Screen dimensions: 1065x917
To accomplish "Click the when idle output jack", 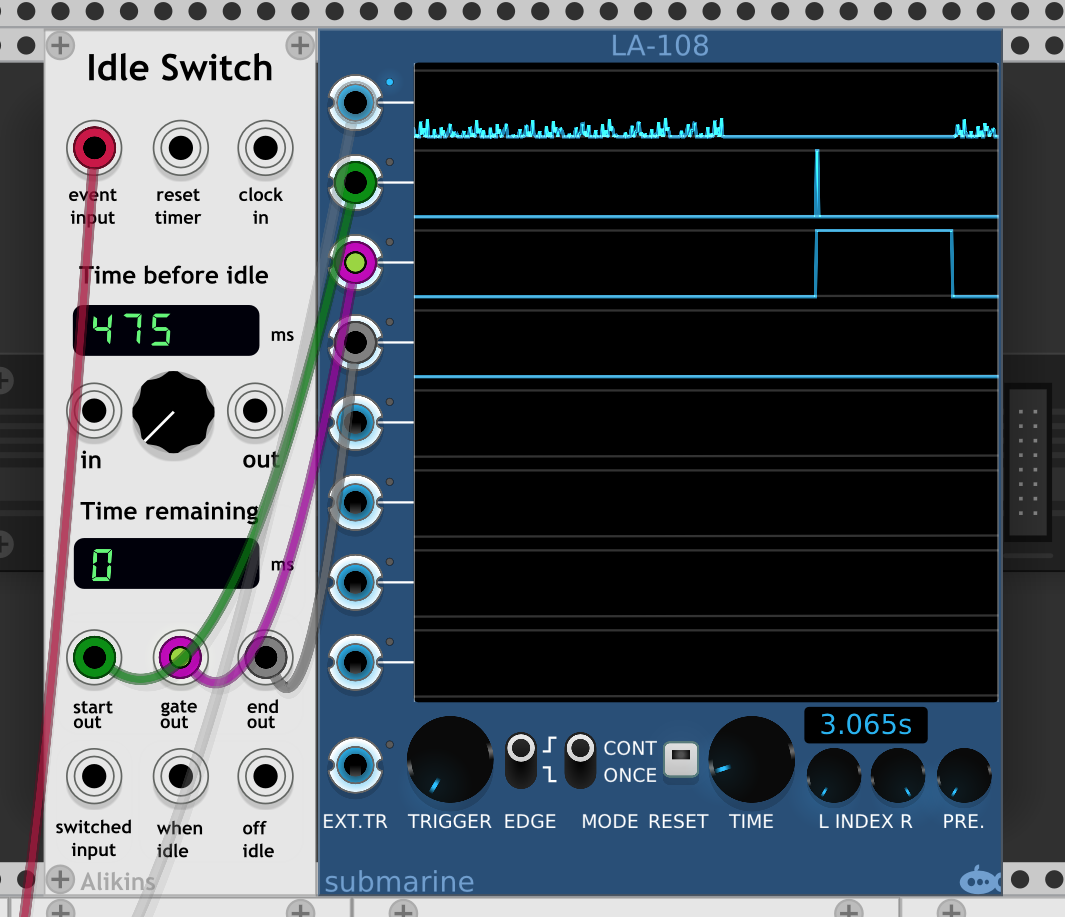I will [x=180, y=776].
